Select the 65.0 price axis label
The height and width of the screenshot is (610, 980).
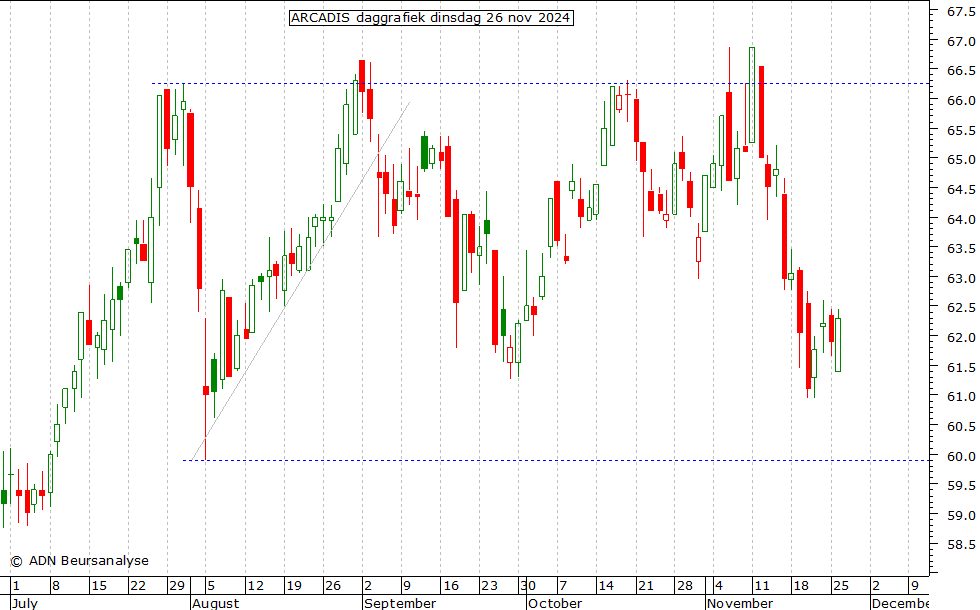click(x=961, y=159)
